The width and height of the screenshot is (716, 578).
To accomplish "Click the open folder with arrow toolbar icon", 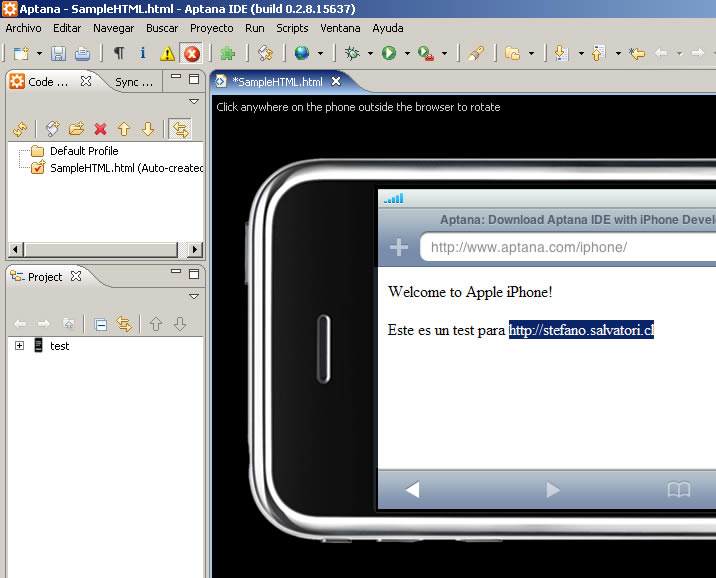I will coord(512,54).
